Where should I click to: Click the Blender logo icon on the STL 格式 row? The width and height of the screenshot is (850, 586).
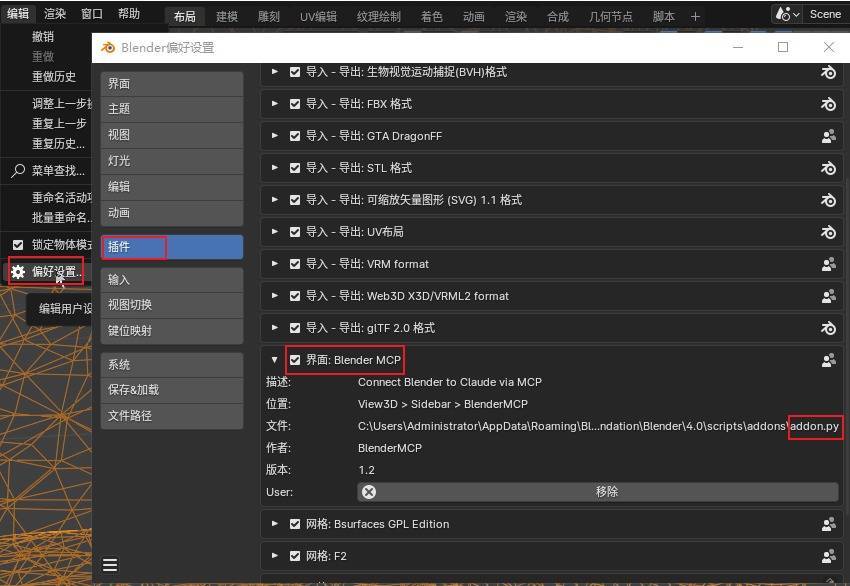pyautogui.click(x=828, y=168)
